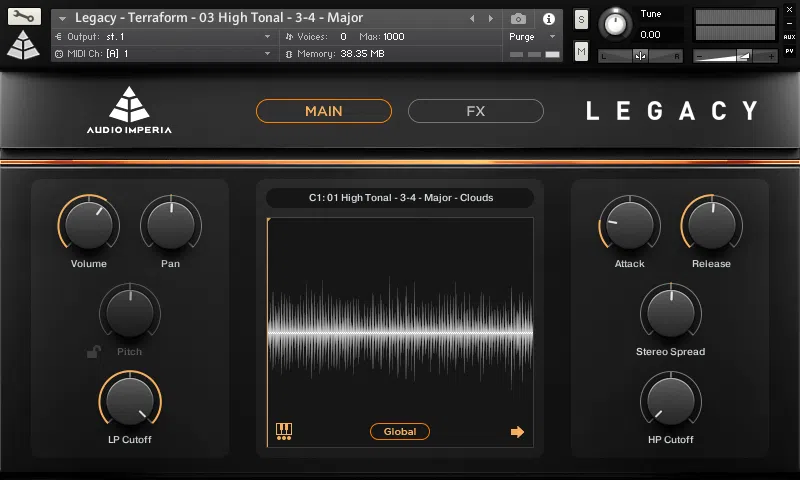Click the sample name C1: 01 High Tonal
The image size is (800, 480).
[401, 198]
